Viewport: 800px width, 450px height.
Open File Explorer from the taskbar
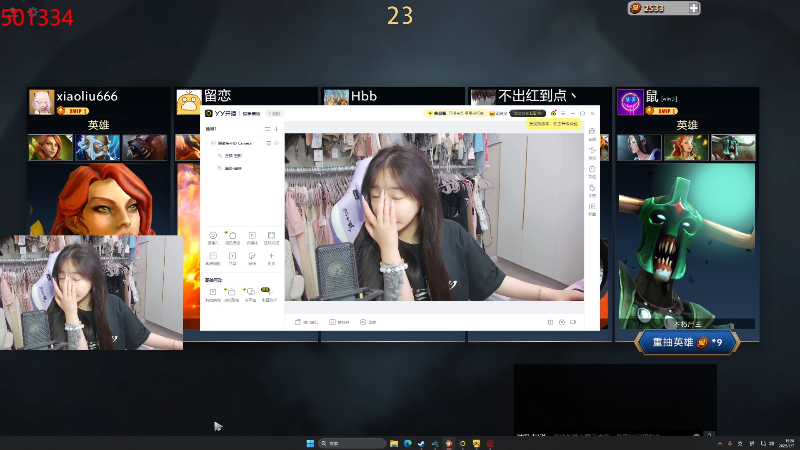[394, 443]
